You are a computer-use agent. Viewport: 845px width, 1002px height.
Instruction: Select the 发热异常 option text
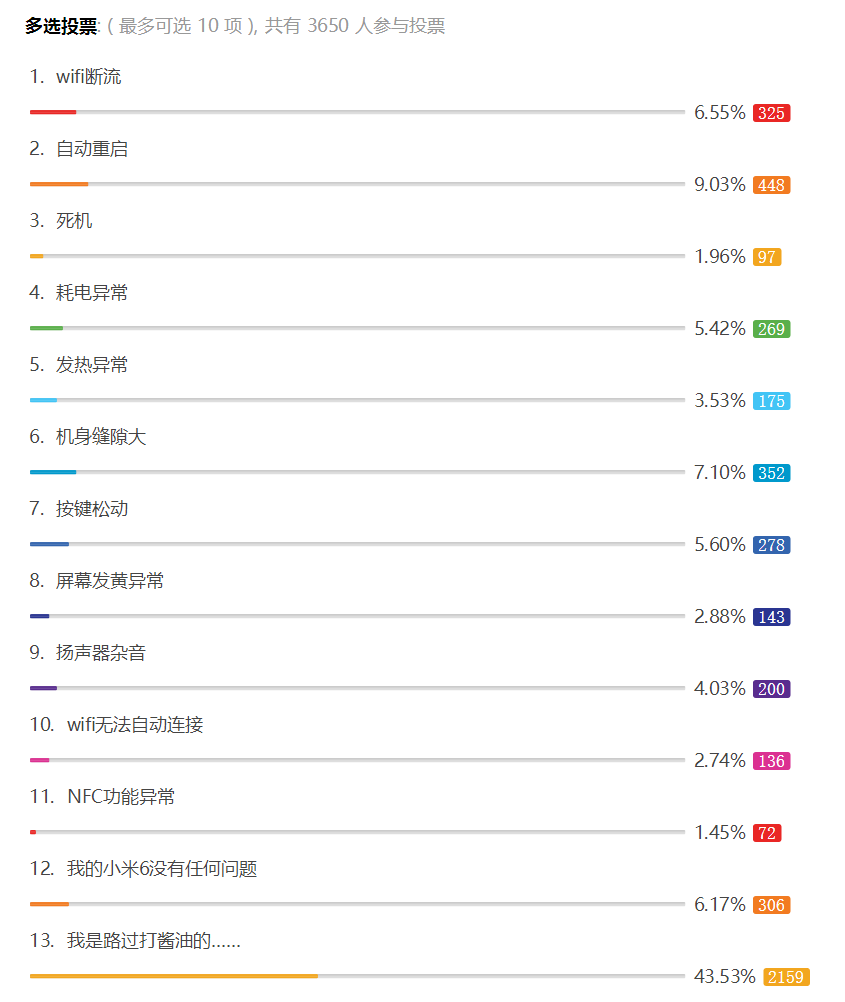[92, 365]
